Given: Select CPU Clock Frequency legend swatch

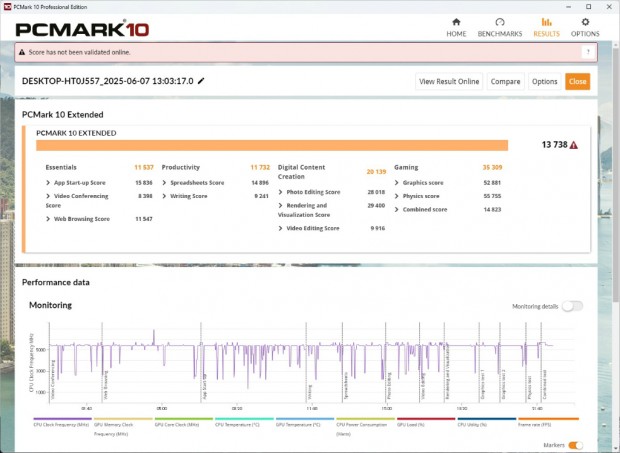Looking at the screenshot, I should [x=62, y=419].
